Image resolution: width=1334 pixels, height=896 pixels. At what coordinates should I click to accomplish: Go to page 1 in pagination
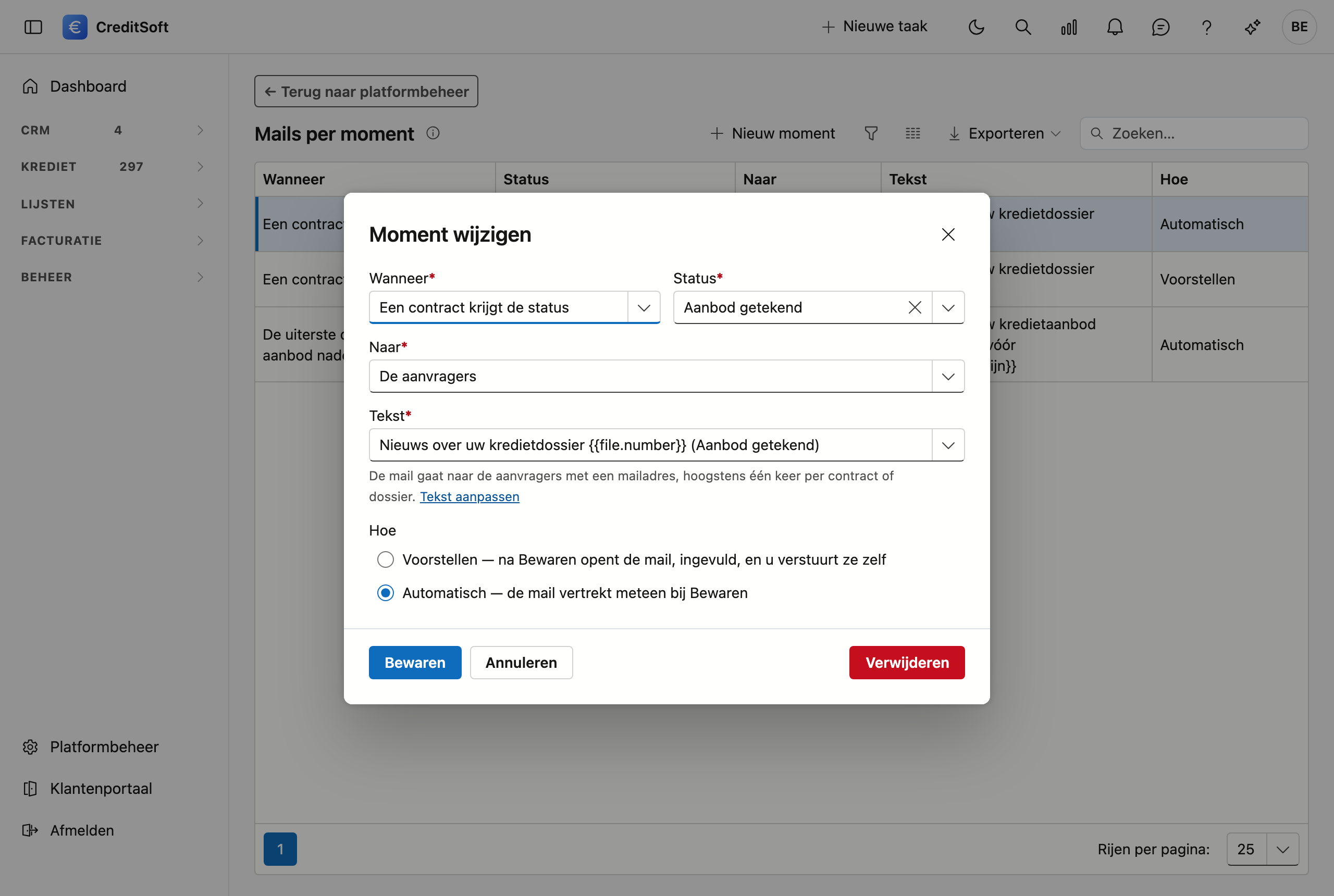pyautogui.click(x=280, y=849)
